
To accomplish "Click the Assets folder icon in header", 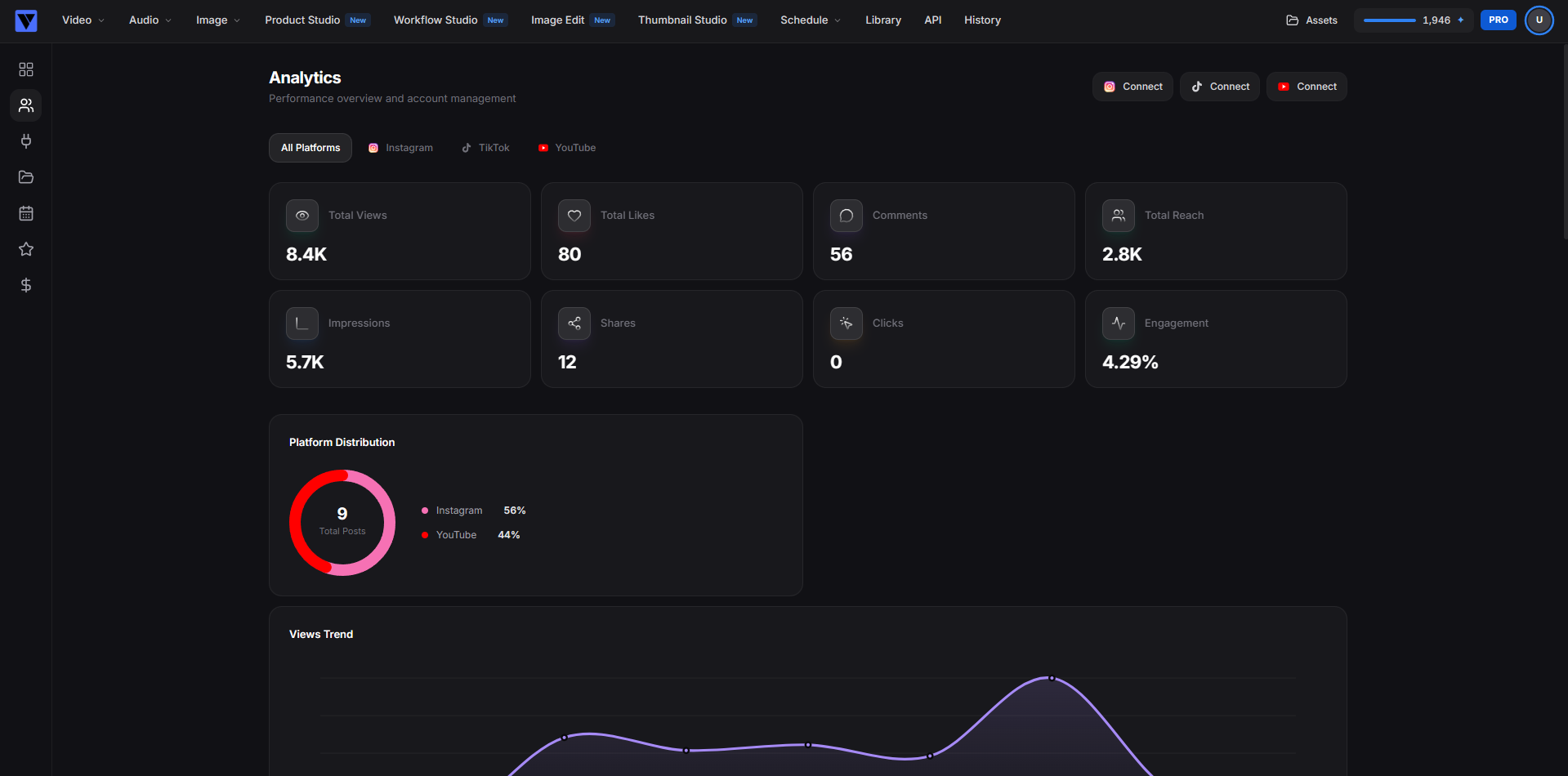I will coord(1293,20).
